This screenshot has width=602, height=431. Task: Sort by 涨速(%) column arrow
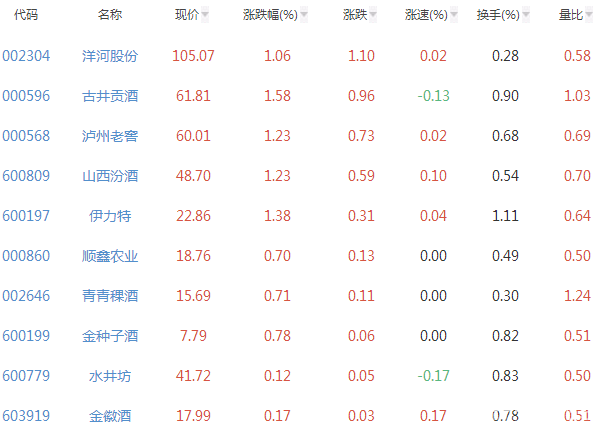(x=454, y=15)
